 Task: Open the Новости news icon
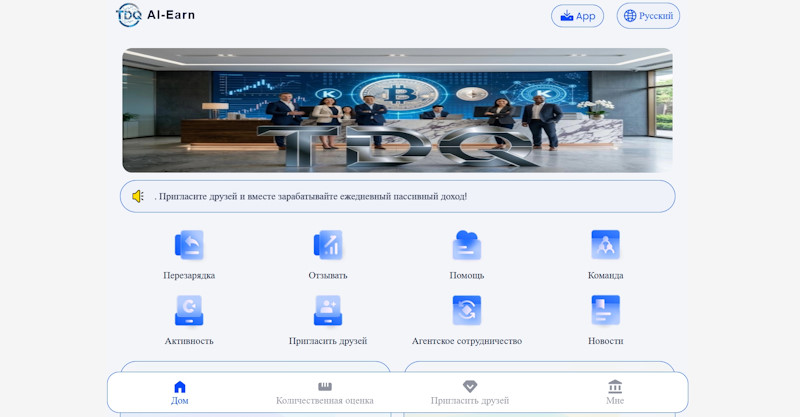(605, 310)
